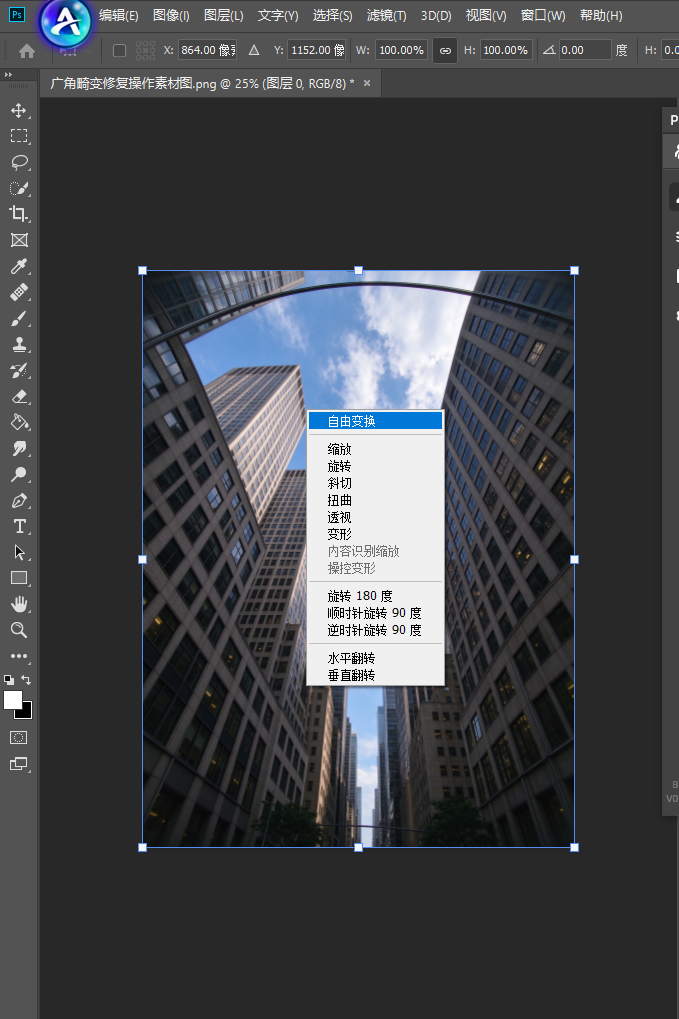
Task: Choose 变形 in context menu
Action: (375, 534)
